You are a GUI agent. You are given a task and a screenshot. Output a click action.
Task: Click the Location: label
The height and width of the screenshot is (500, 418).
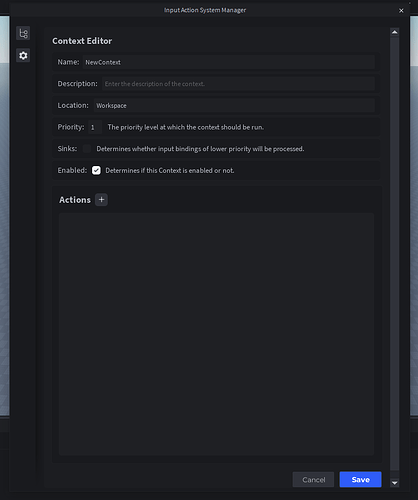coord(73,106)
